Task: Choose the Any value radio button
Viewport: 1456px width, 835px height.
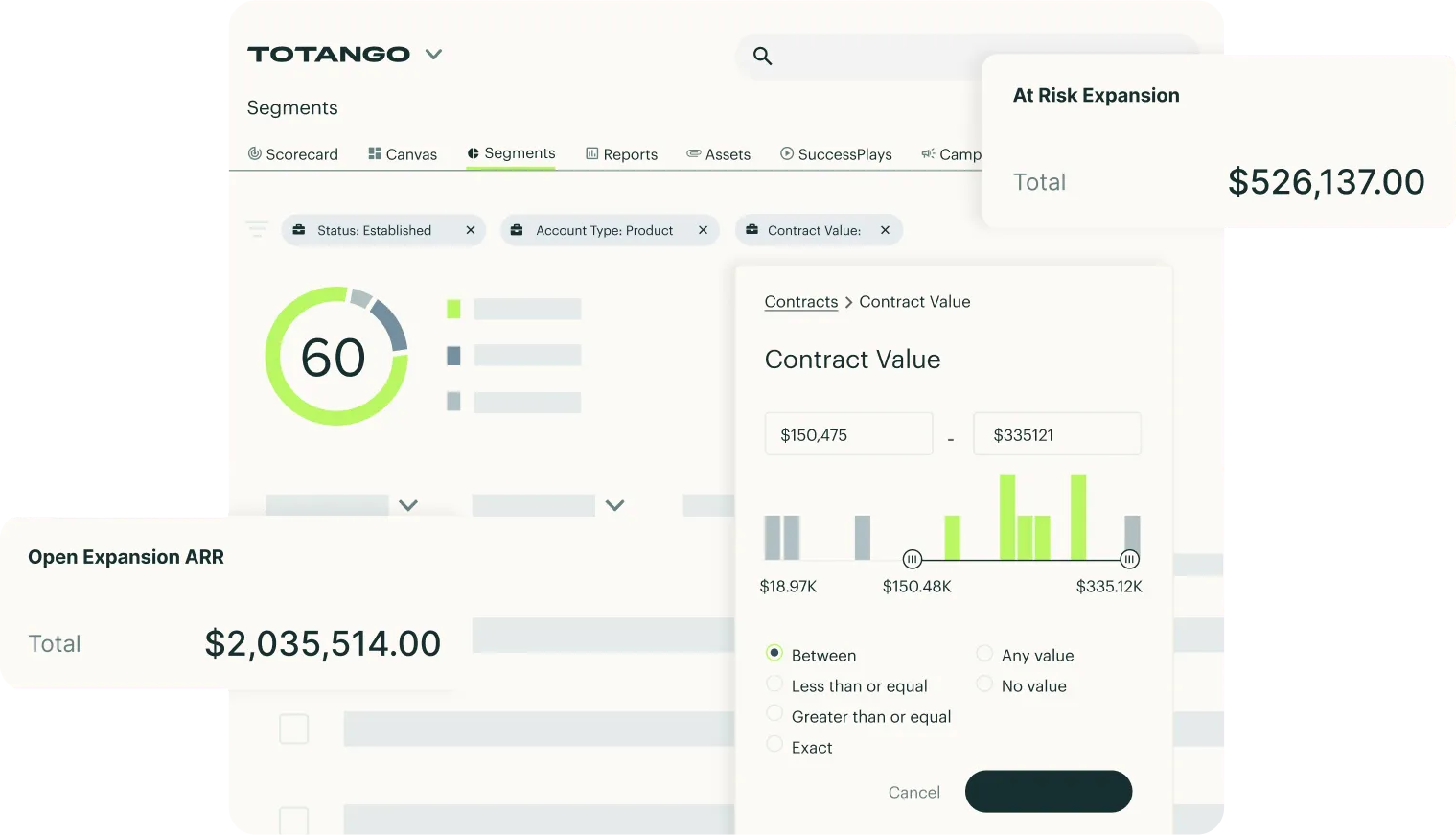Action: point(984,653)
